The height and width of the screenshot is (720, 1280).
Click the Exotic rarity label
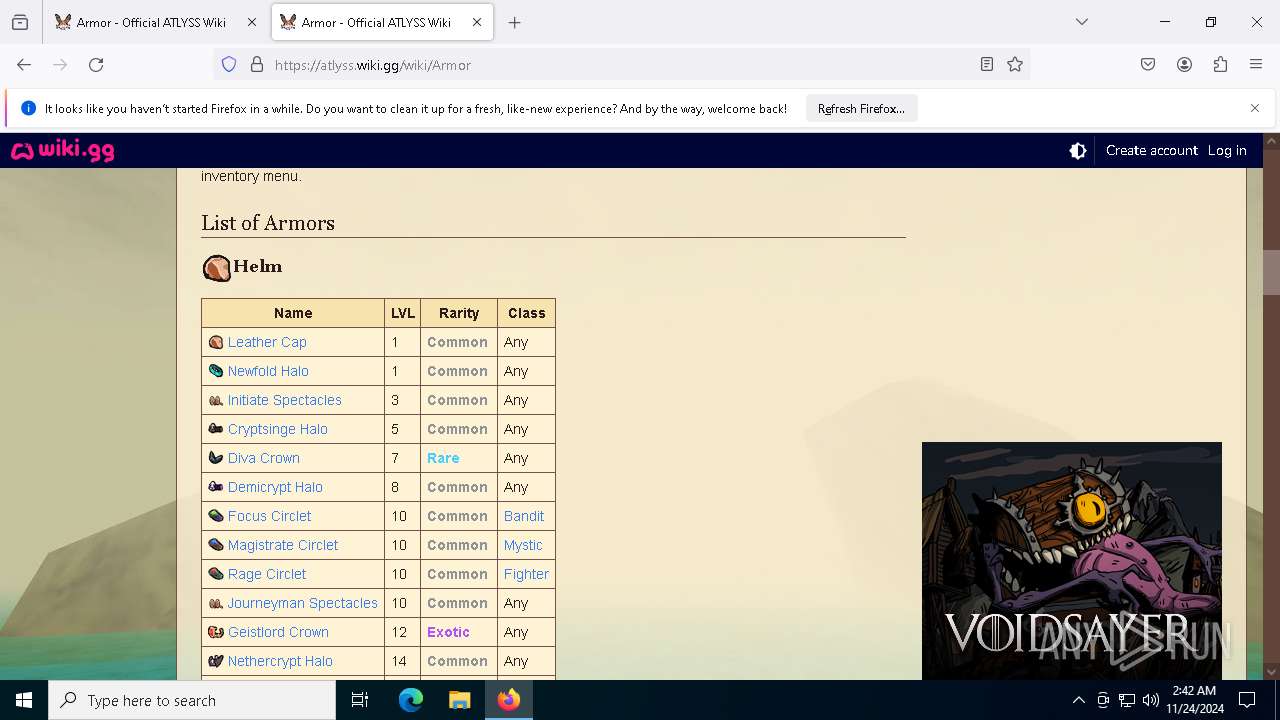pos(448,632)
